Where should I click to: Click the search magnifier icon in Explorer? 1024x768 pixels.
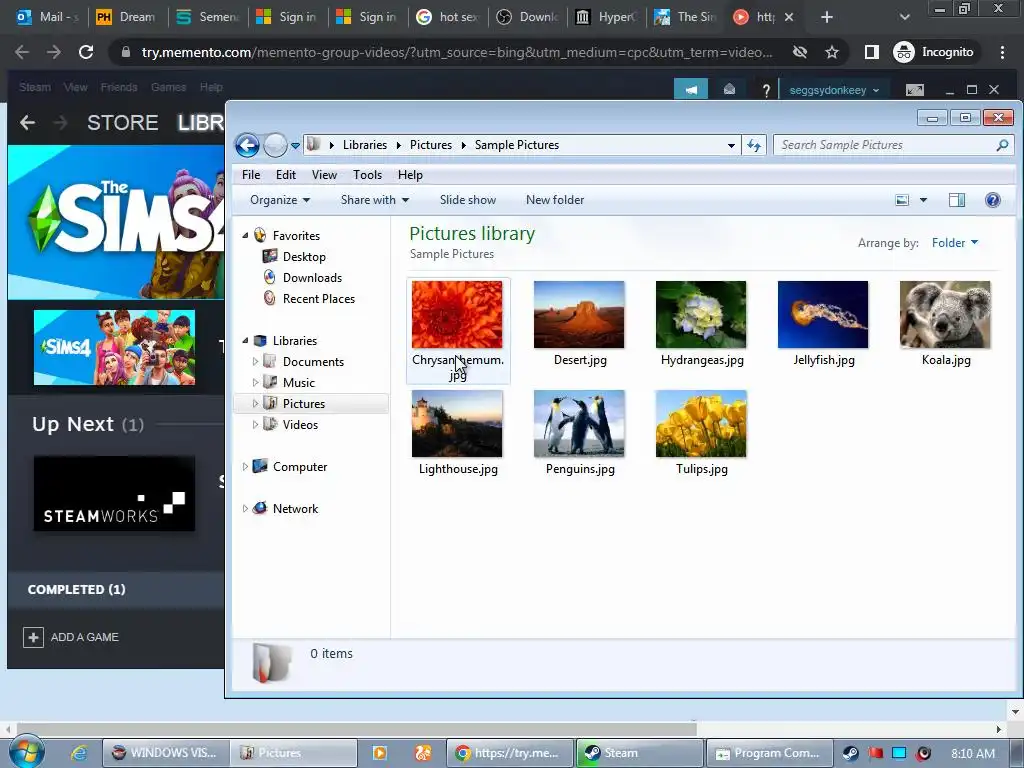[1002, 145]
